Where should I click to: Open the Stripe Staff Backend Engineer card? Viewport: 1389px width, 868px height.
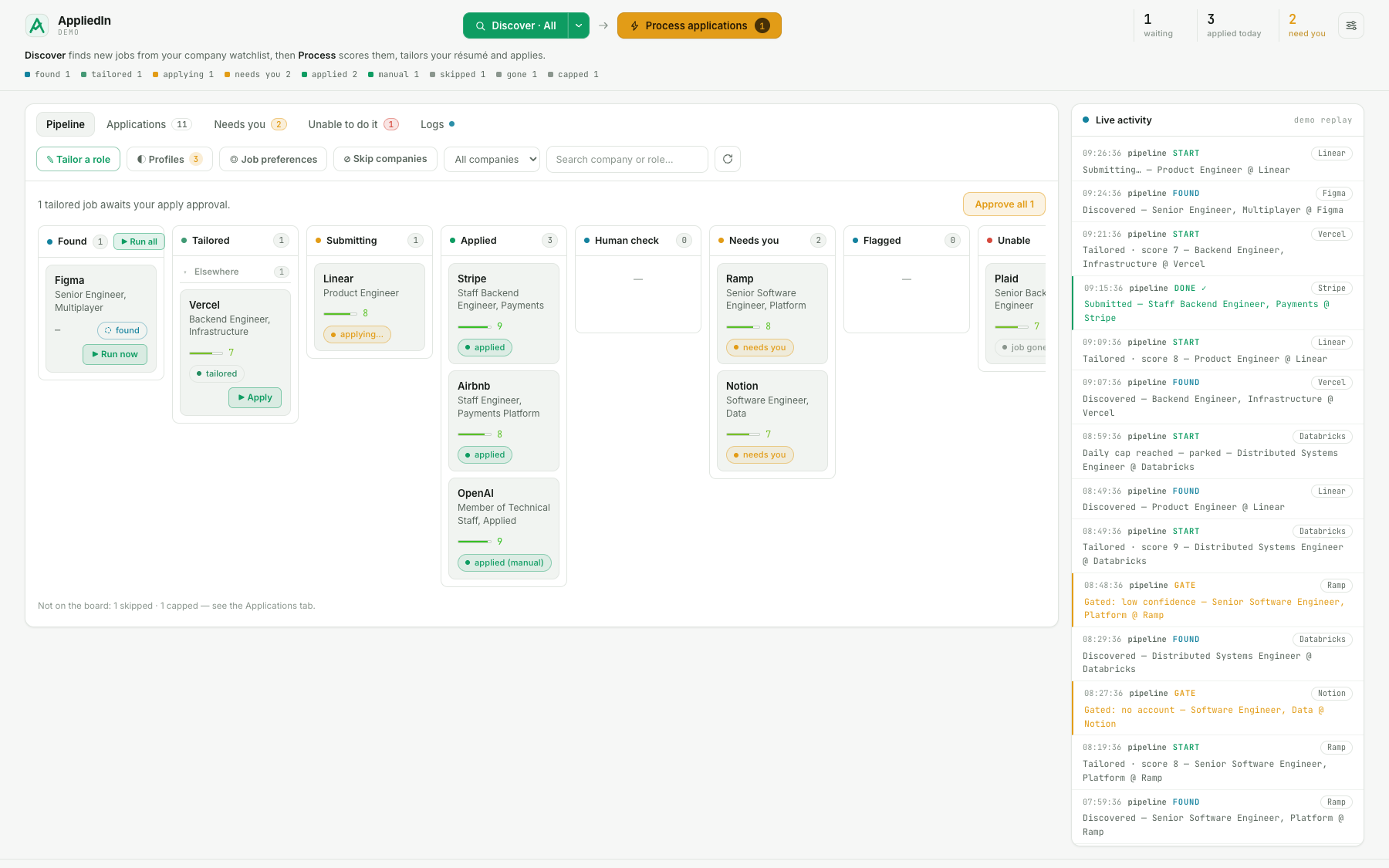(503, 313)
